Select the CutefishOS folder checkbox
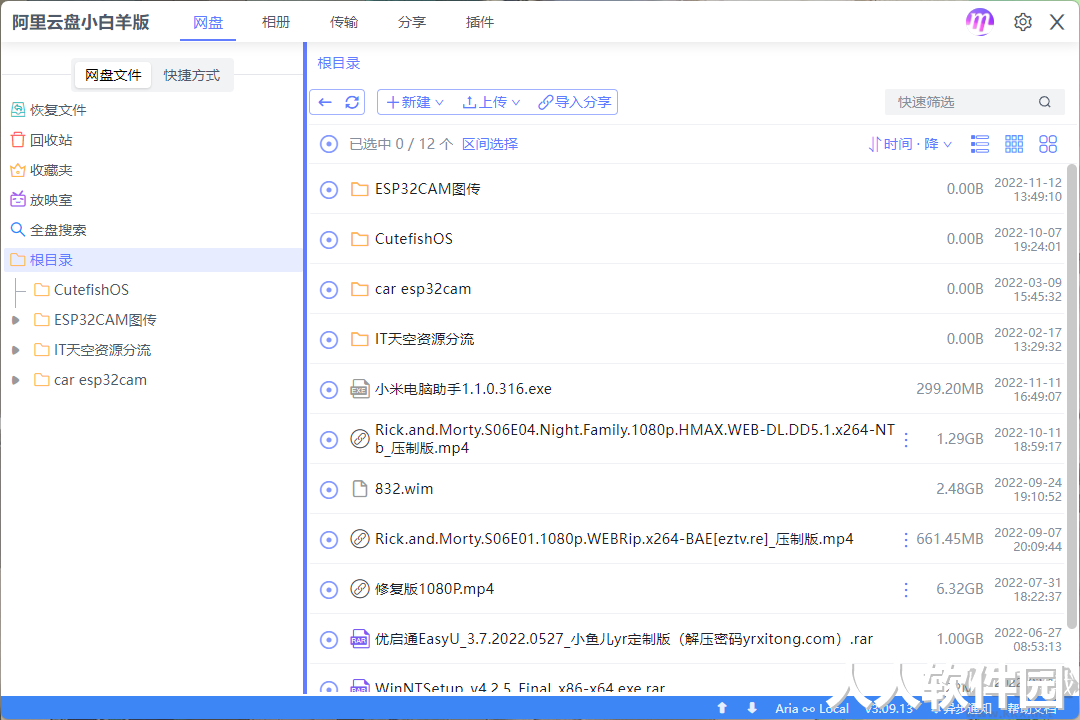Screen dimensions: 1080x720 tap(329, 240)
